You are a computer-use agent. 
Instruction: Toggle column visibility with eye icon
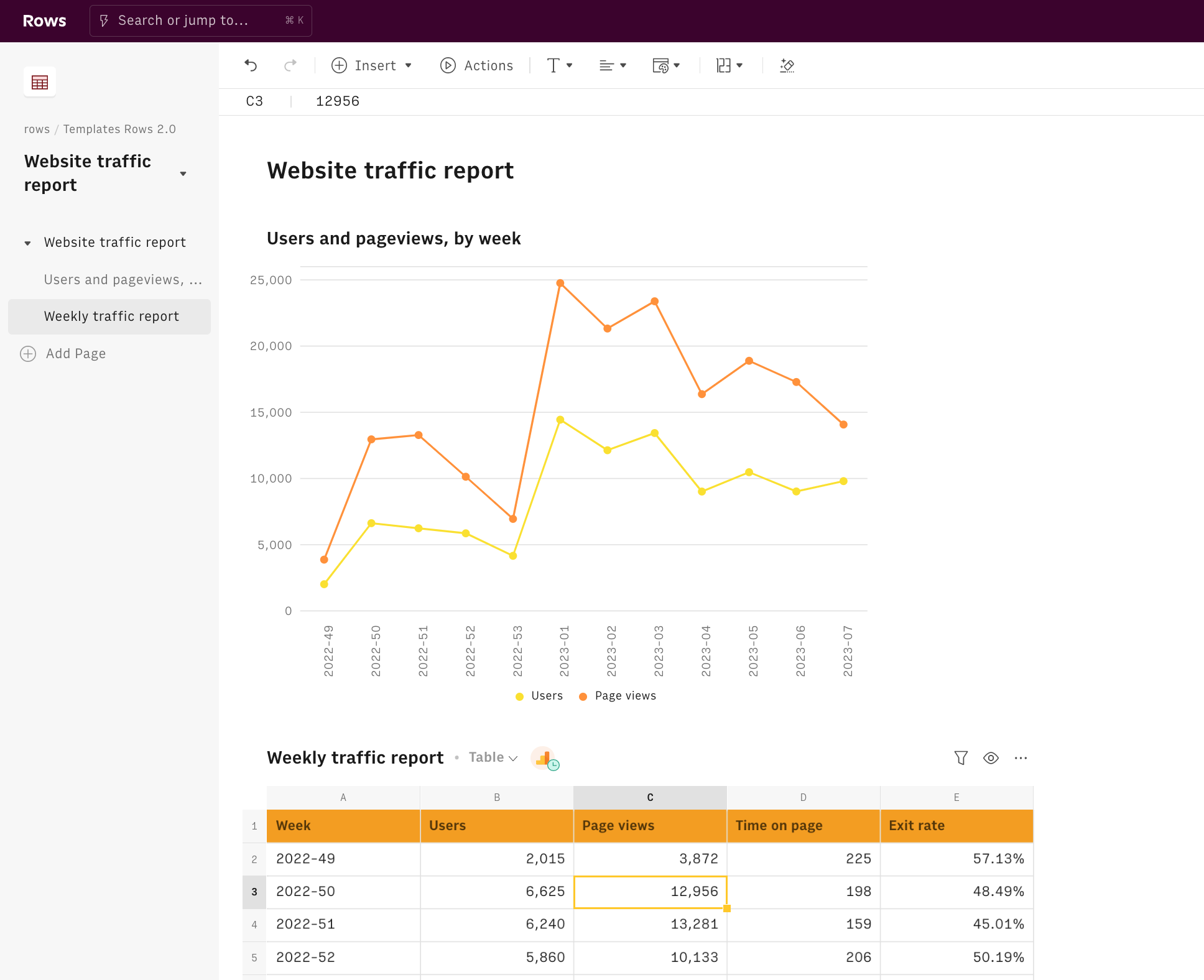991,757
